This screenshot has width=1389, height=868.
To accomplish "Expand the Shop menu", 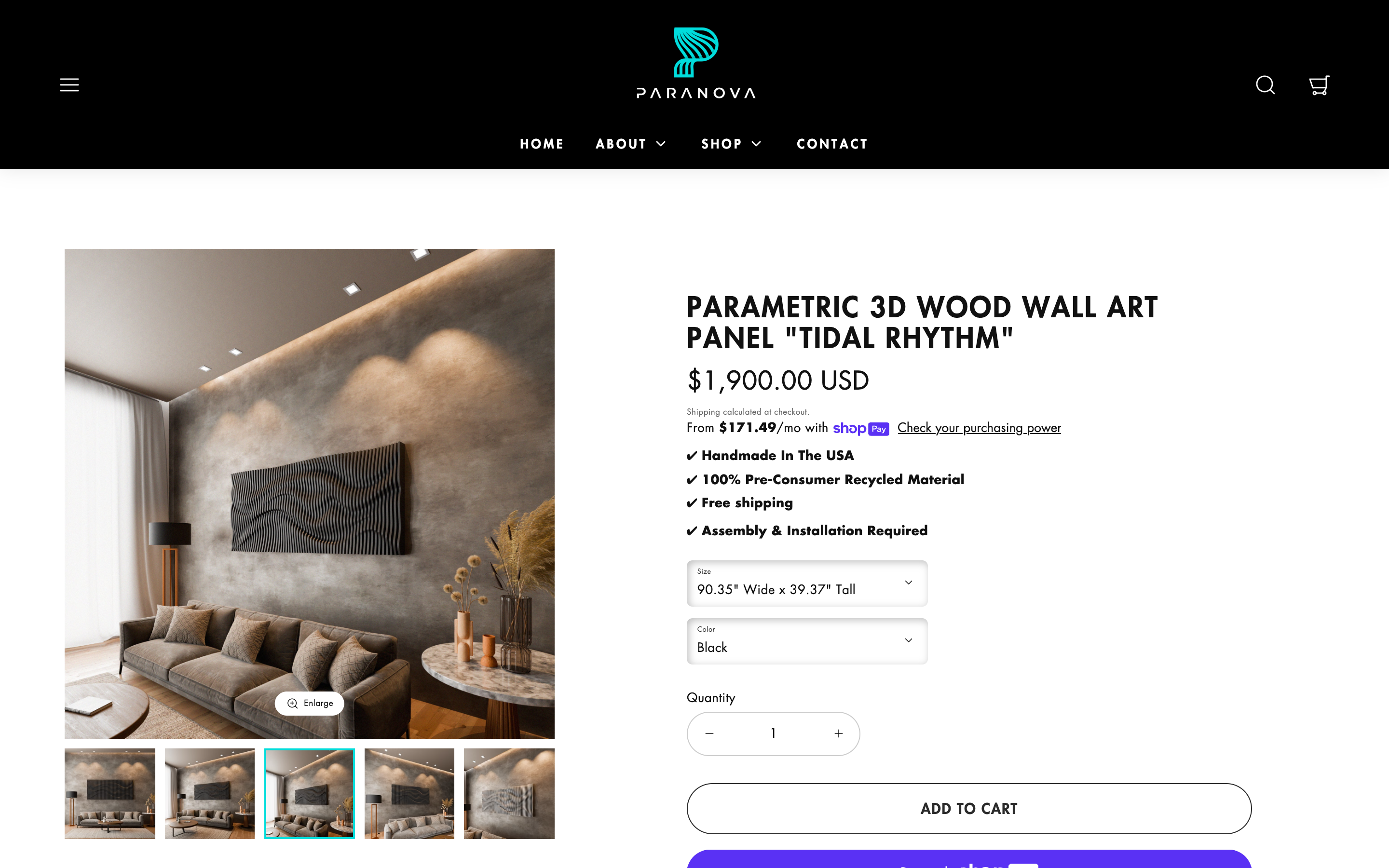I will (x=732, y=144).
